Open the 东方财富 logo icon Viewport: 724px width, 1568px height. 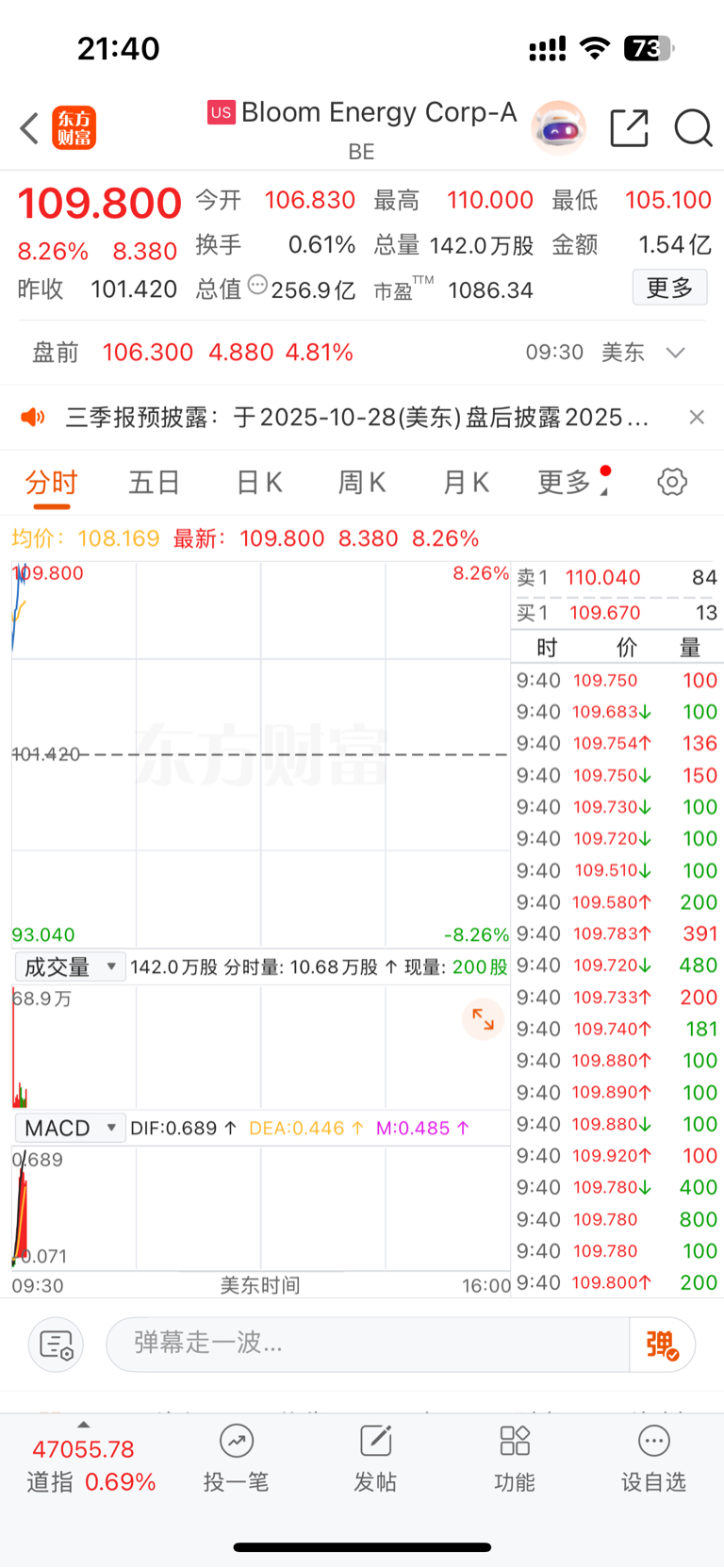pyautogui.click(x=74, y=128)
